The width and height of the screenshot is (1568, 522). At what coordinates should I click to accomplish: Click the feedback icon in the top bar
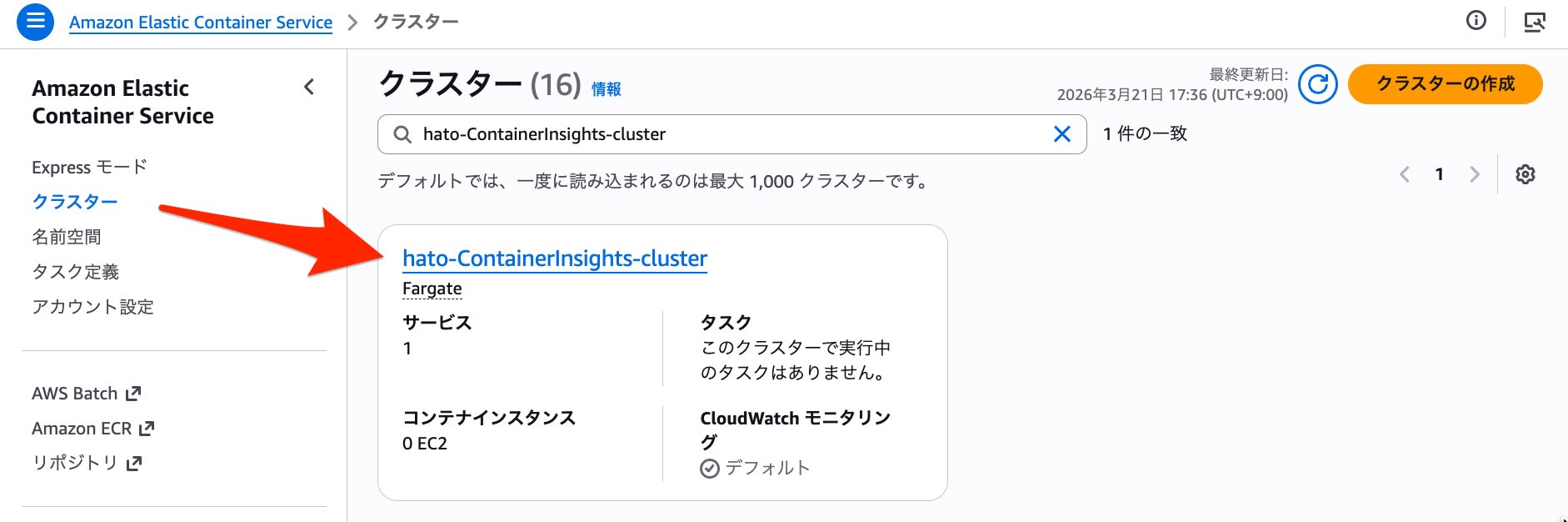click(x=1537, y=22)
